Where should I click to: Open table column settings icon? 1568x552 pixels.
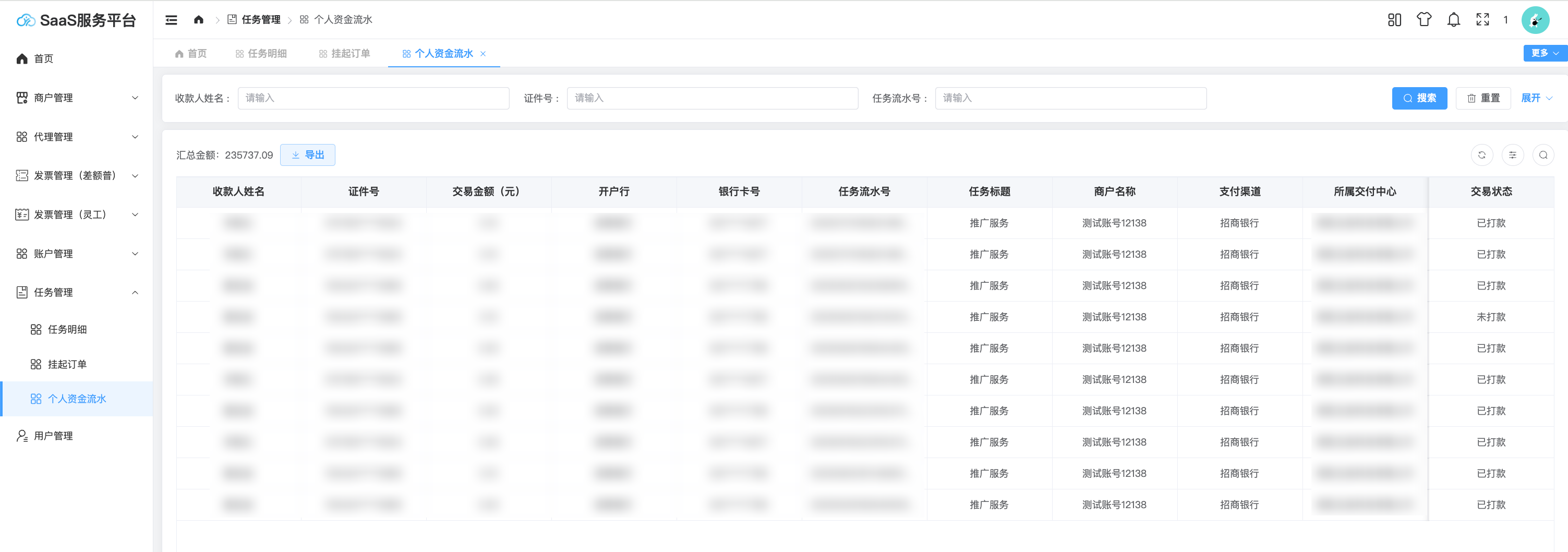coord(1512,155)
